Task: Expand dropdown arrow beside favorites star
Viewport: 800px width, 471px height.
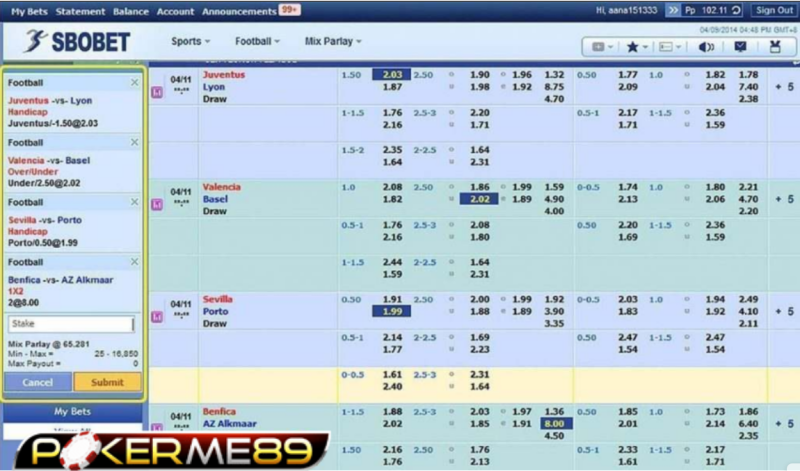Action: click(x=645, y=47)
